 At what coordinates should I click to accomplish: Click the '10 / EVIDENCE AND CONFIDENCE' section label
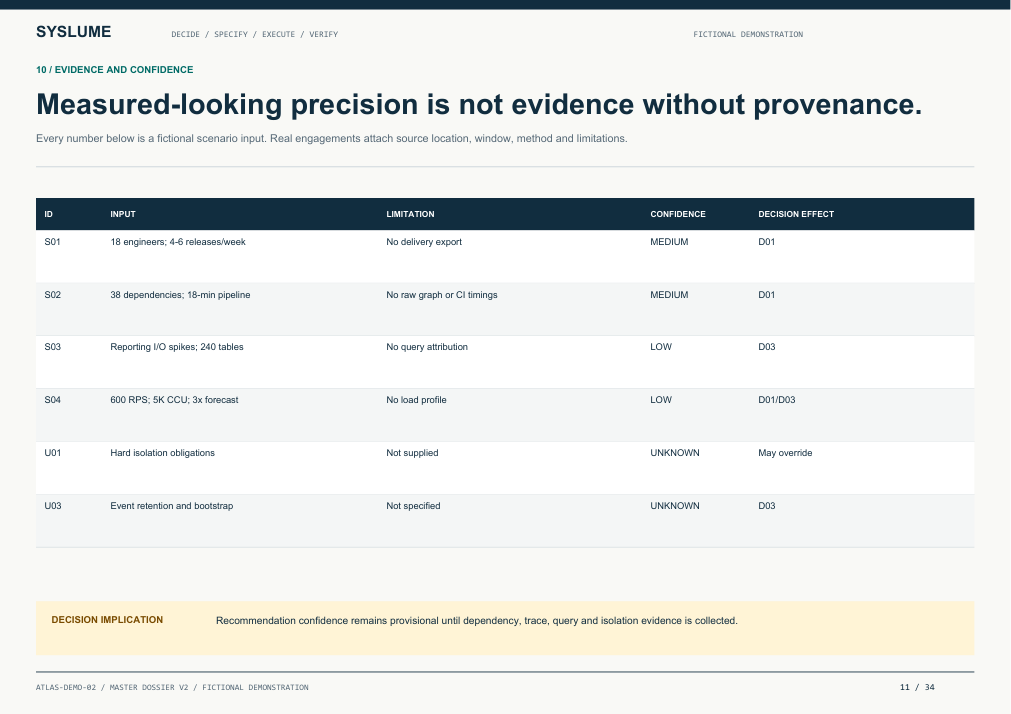tap(115, 70)
